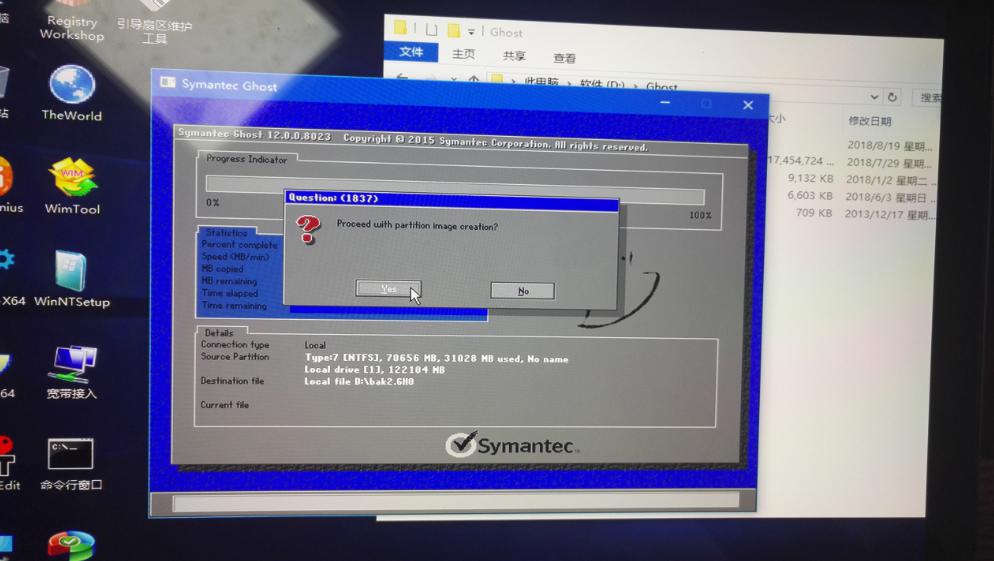Viewport: 994px width, 561px height.
Task: Select the 2018/8/19 date entry in Explorer
Action: (x=889, y=146)
